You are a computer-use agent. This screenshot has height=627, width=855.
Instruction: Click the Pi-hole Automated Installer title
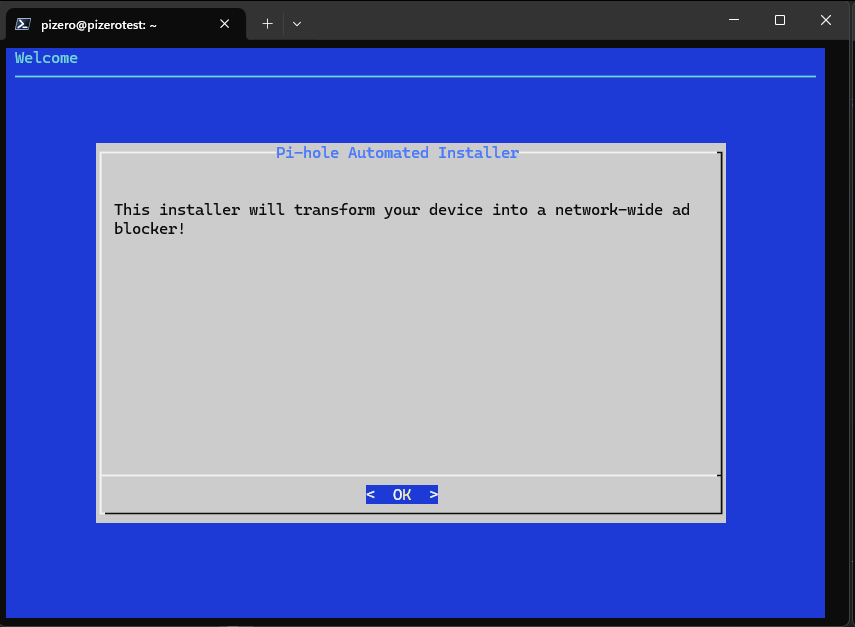[397, 153]
